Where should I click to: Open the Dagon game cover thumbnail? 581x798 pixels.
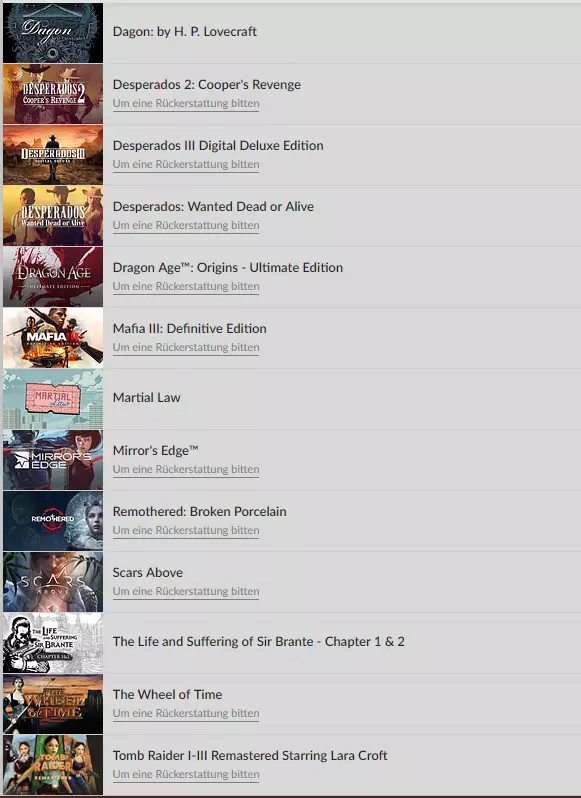(53, 33)
